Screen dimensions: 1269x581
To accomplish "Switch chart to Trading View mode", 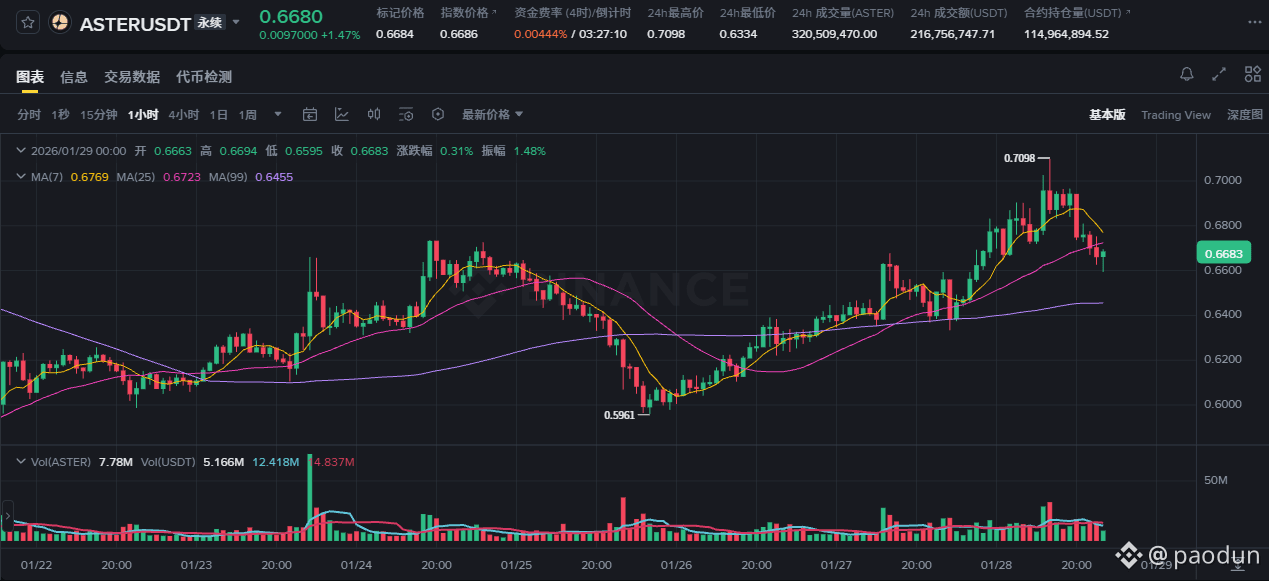I will click(x=1176, y=115).
